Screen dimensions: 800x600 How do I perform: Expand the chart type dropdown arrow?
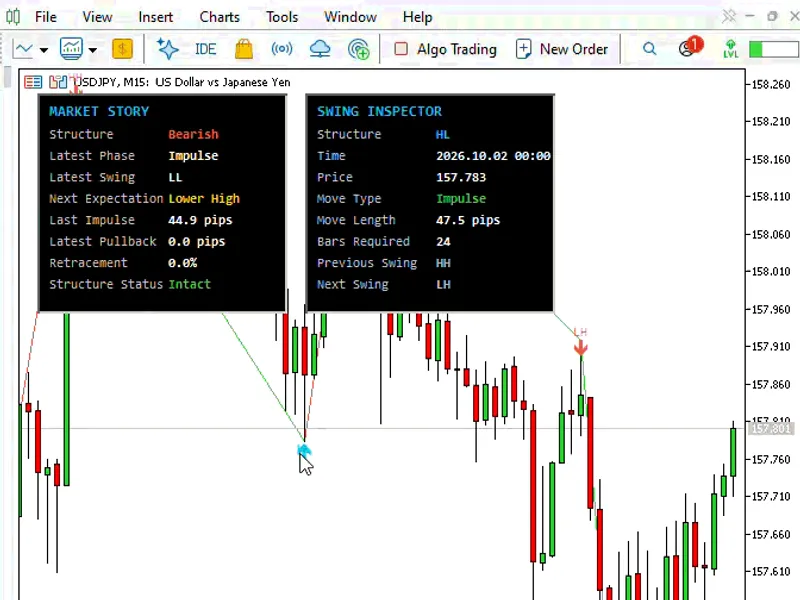(44, 50)
